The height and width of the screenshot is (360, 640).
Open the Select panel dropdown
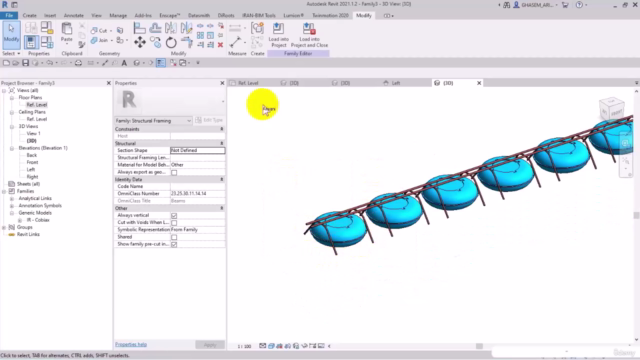[x=11, y=53]
